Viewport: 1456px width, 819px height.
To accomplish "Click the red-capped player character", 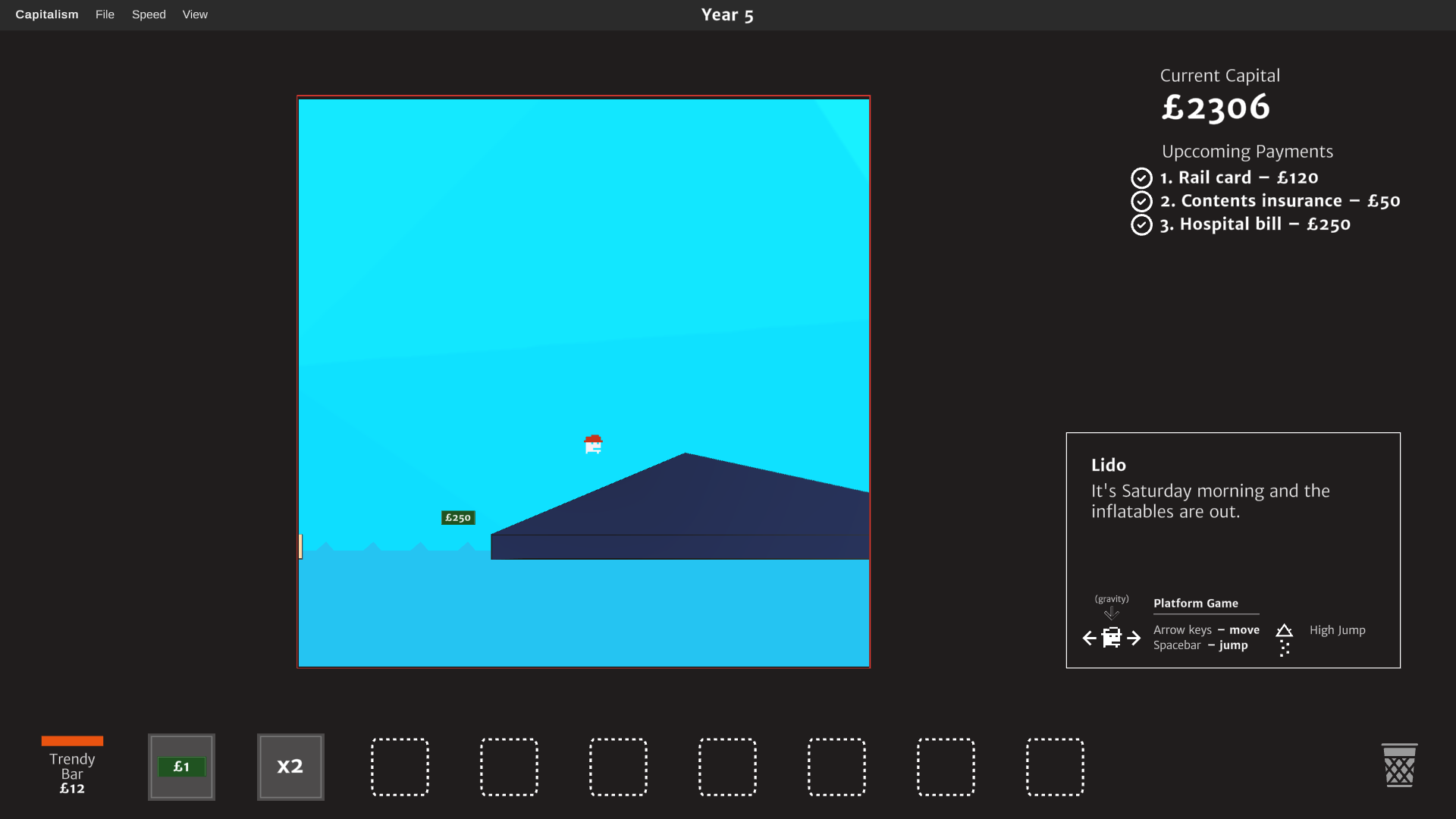I will [593, 444].
